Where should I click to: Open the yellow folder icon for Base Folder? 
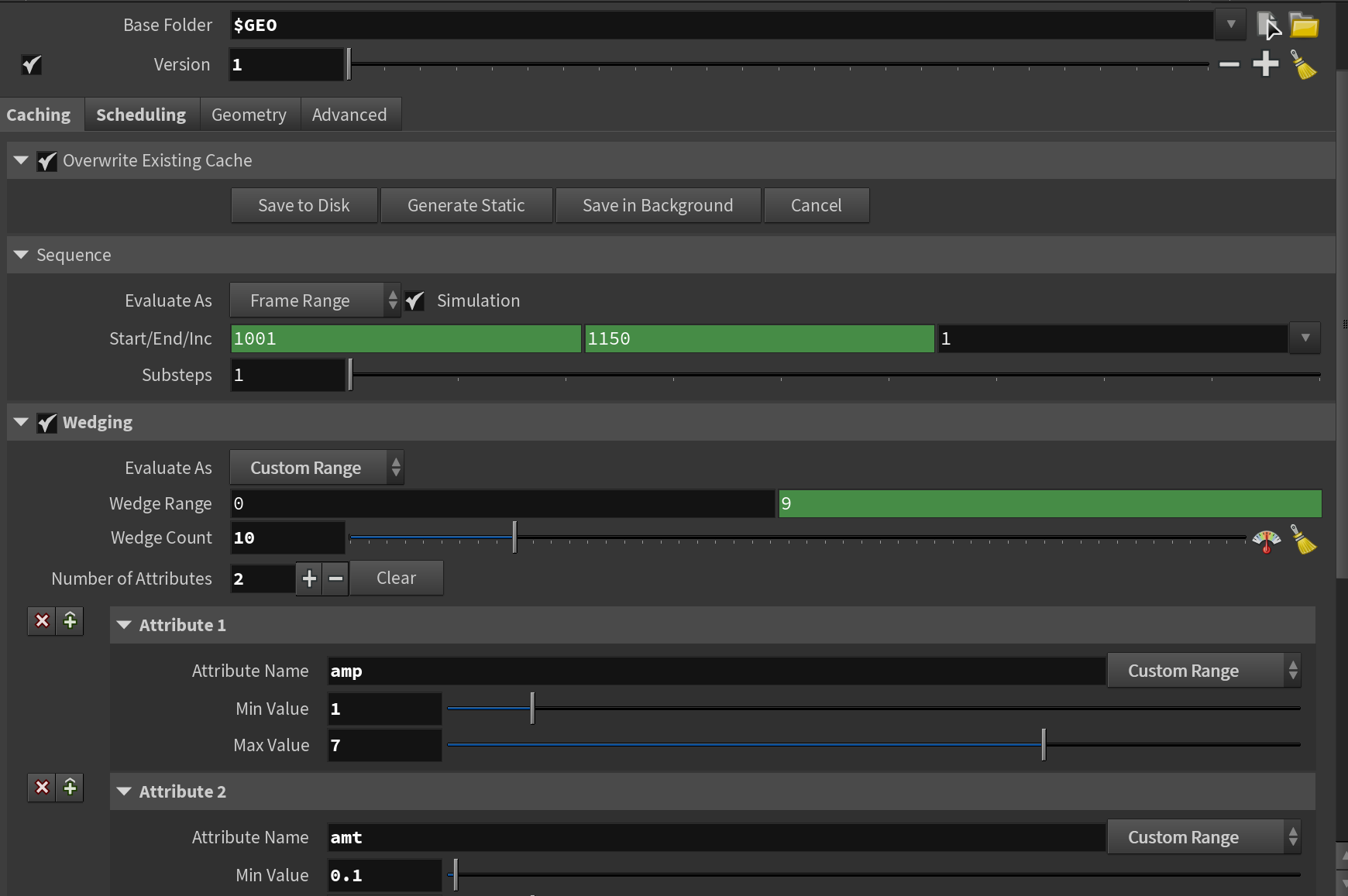[x=1304, y=25]
